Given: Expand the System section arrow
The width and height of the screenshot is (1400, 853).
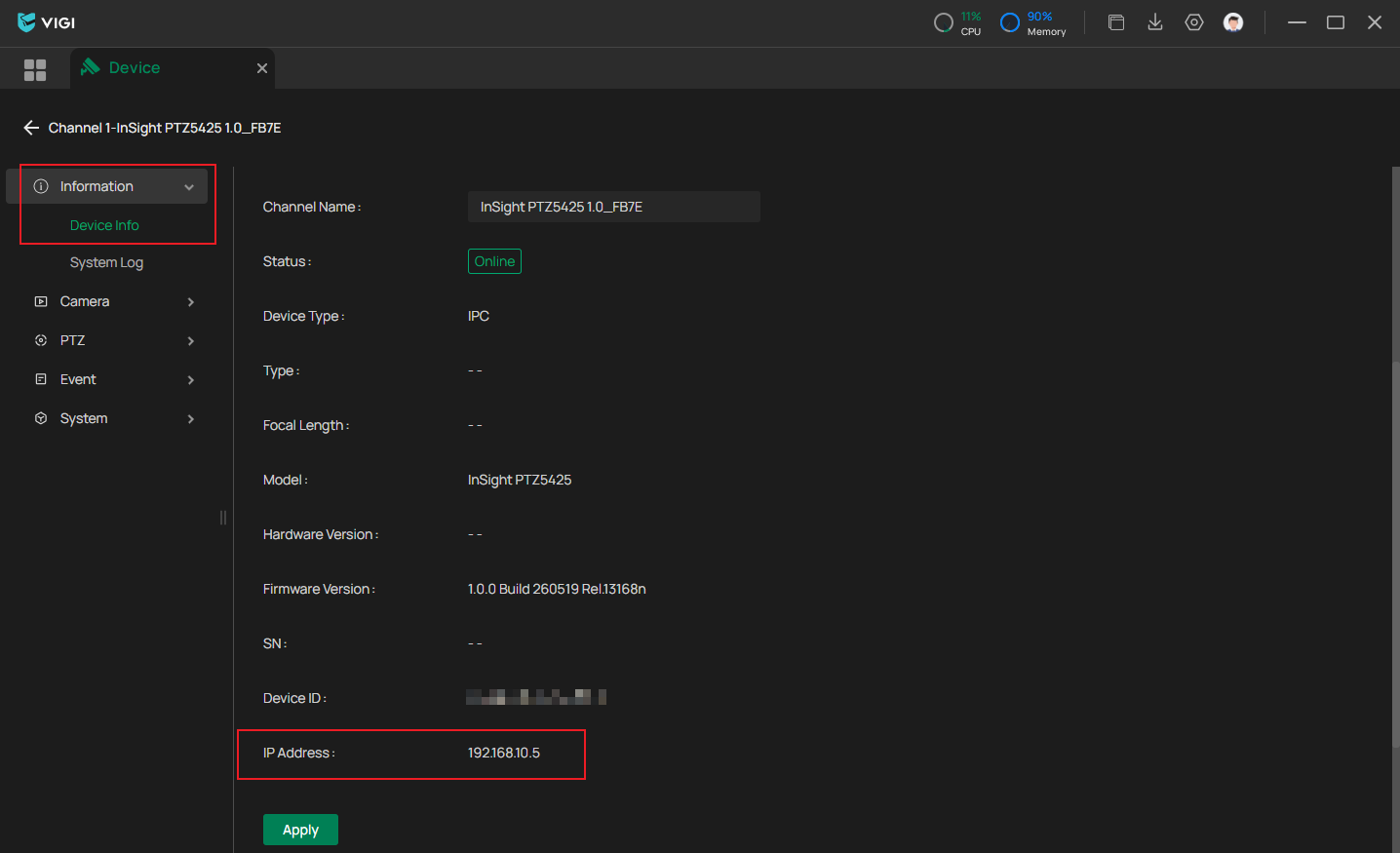Looking at the screenshot, I should pyautogui.click(x=190, y=419).
